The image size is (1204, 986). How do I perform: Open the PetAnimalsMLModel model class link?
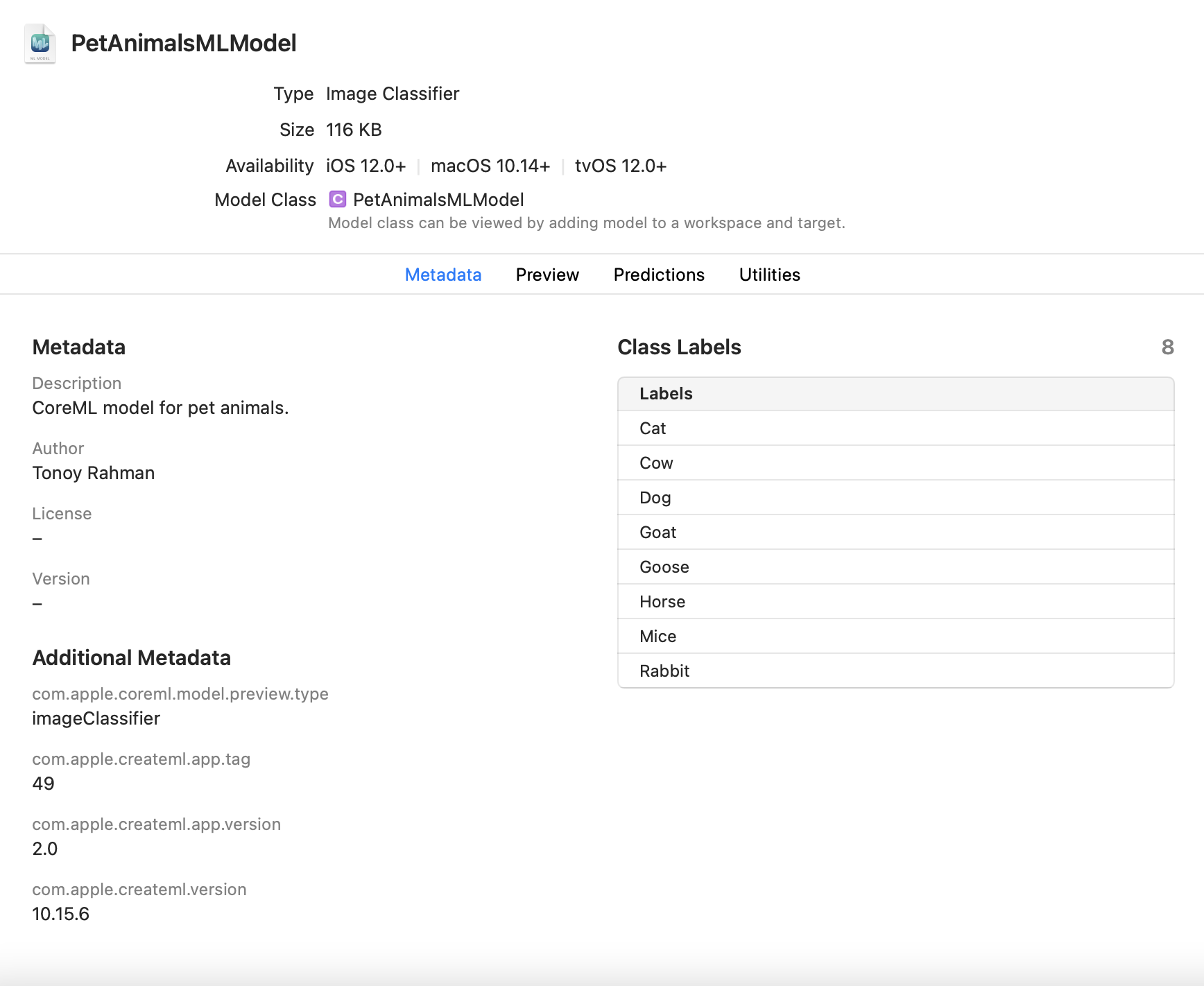tap(438, 200)
